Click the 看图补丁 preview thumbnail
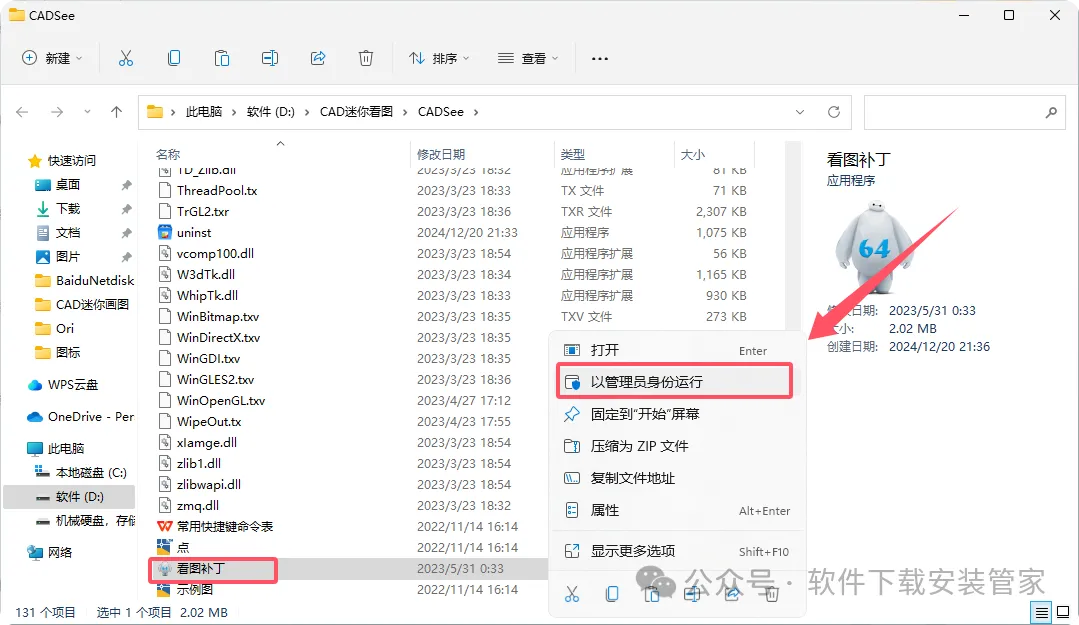Image resolution: width=1079 pixels, height=625 pixels. click(874, 246)
